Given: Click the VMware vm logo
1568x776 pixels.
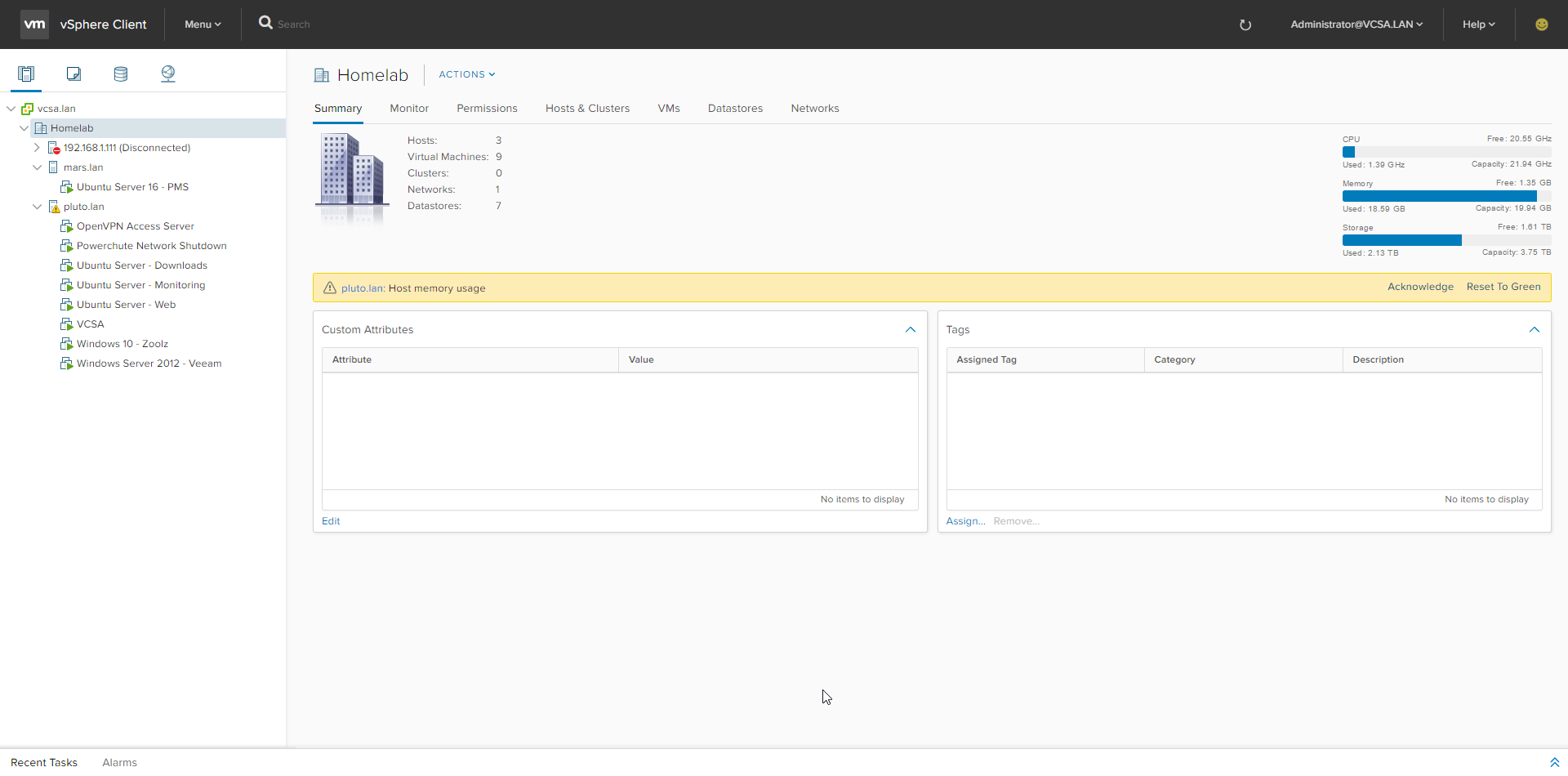Looking at the screenshot, I should 34,25.
